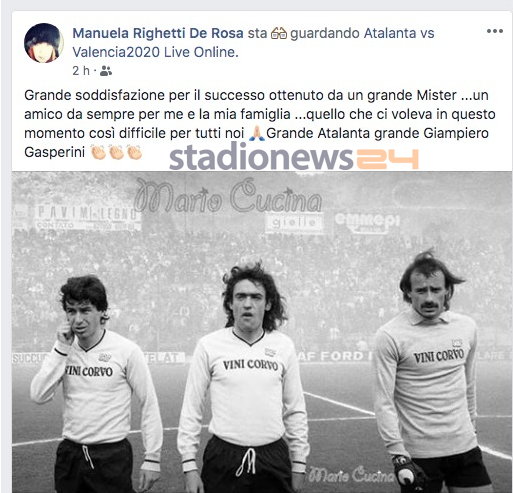Click the first clapping hands emoji

point(99,152)
